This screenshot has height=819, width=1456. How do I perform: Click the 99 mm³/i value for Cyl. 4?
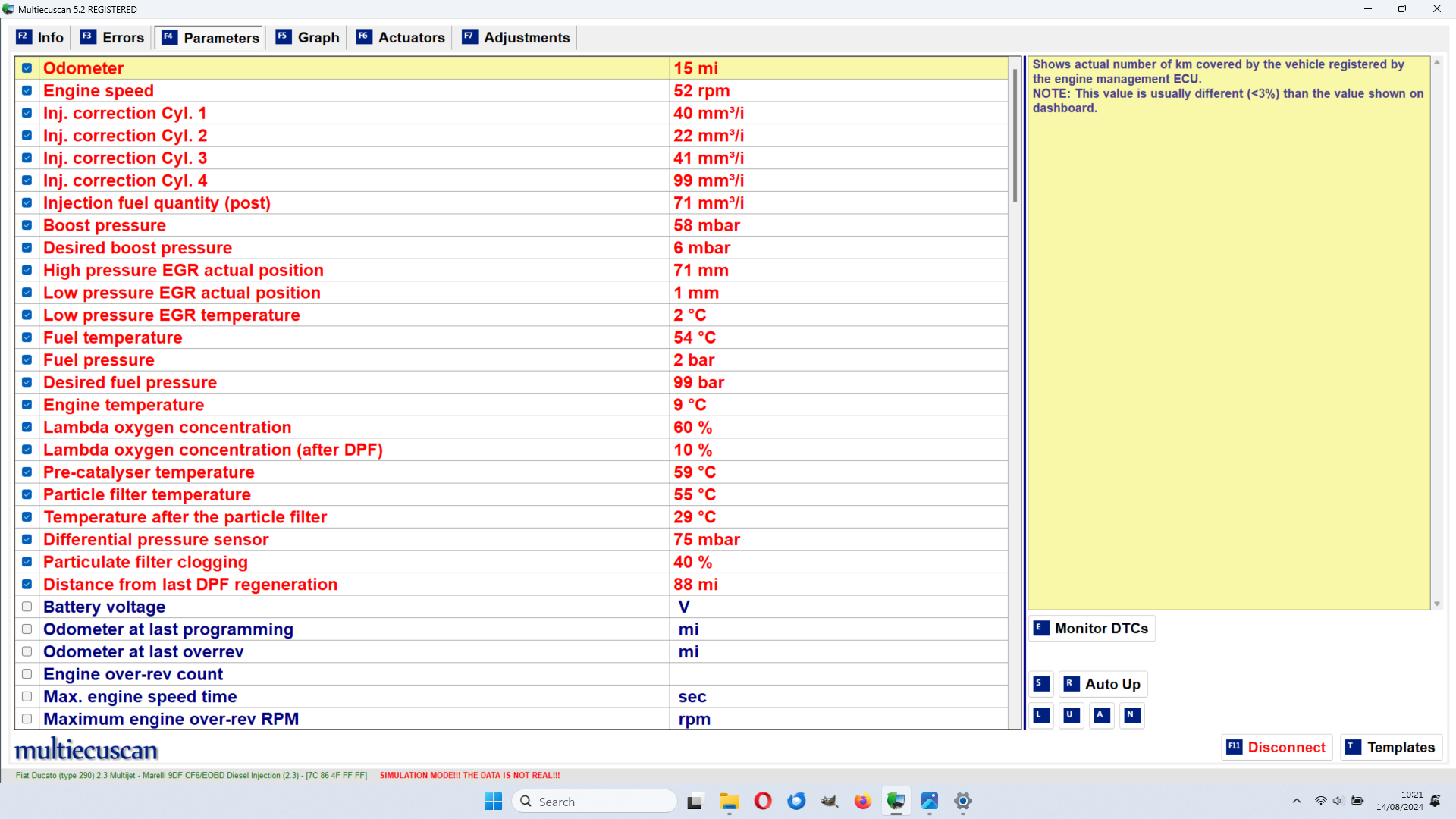(708, 180)
